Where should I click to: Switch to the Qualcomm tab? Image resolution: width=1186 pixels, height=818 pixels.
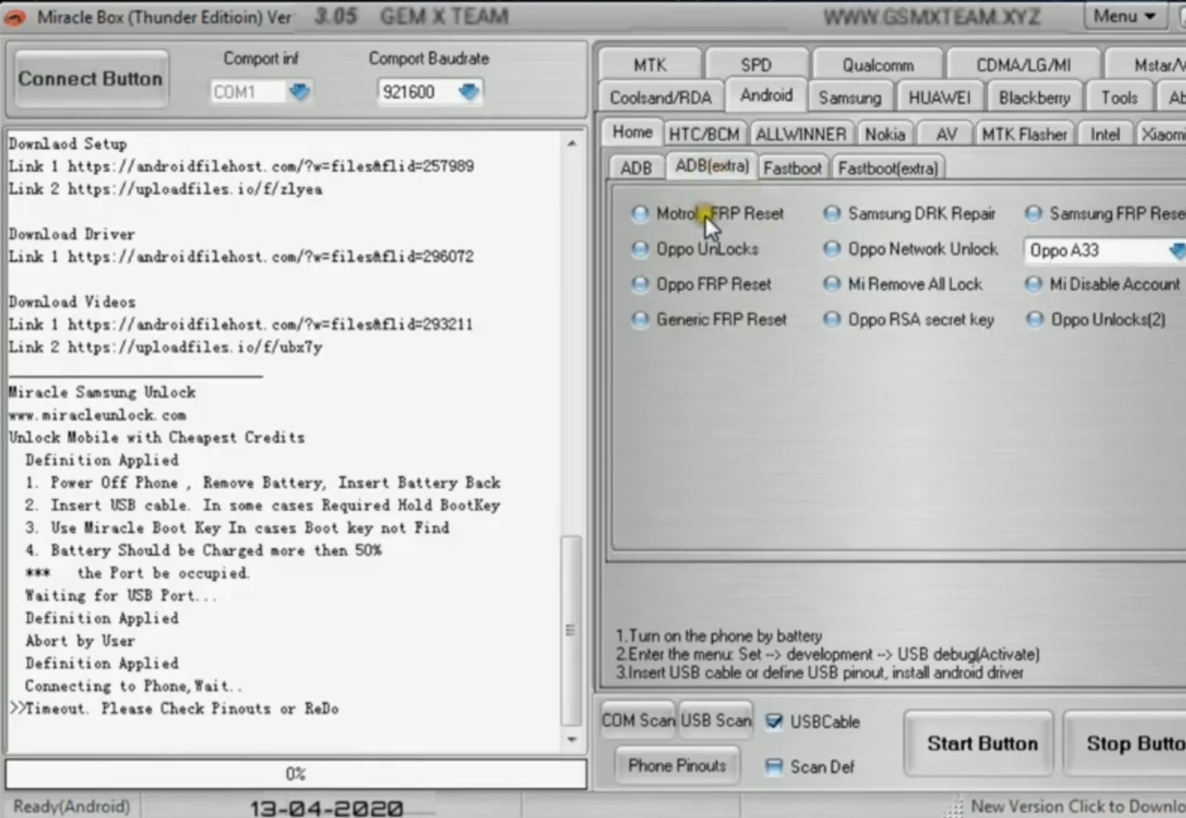click(x=877, y=65)
